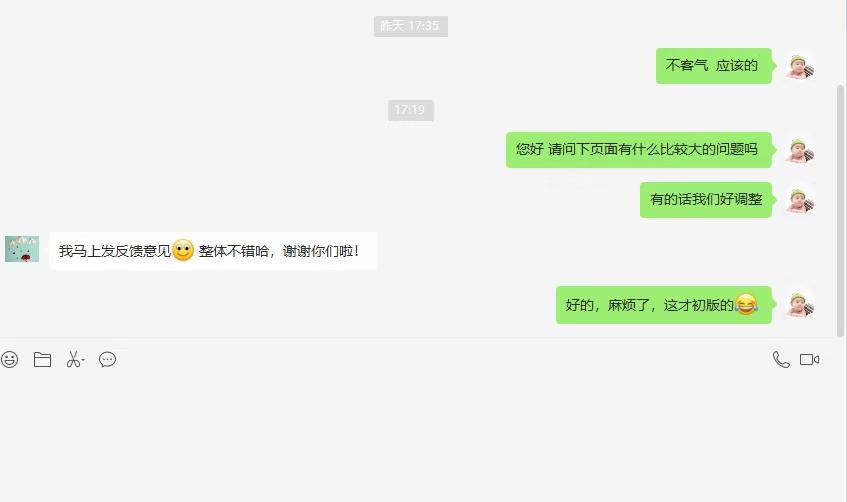847x502 pixels.
Task: Click own avatar next to 不客气 应该的
Action: tap(801, 66)
